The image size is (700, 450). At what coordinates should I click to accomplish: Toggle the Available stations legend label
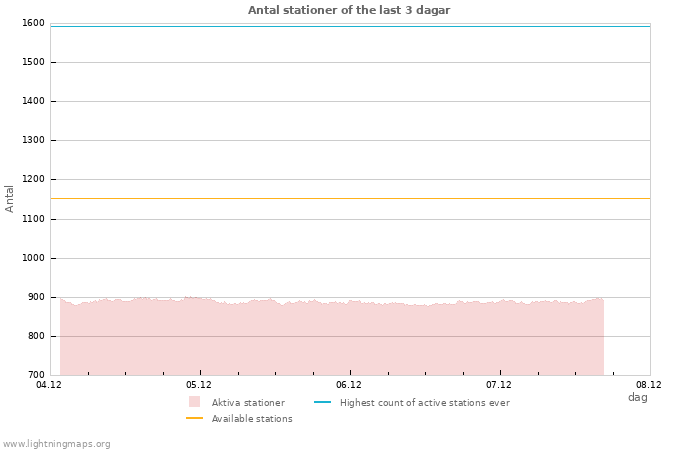tap(252, 419)
